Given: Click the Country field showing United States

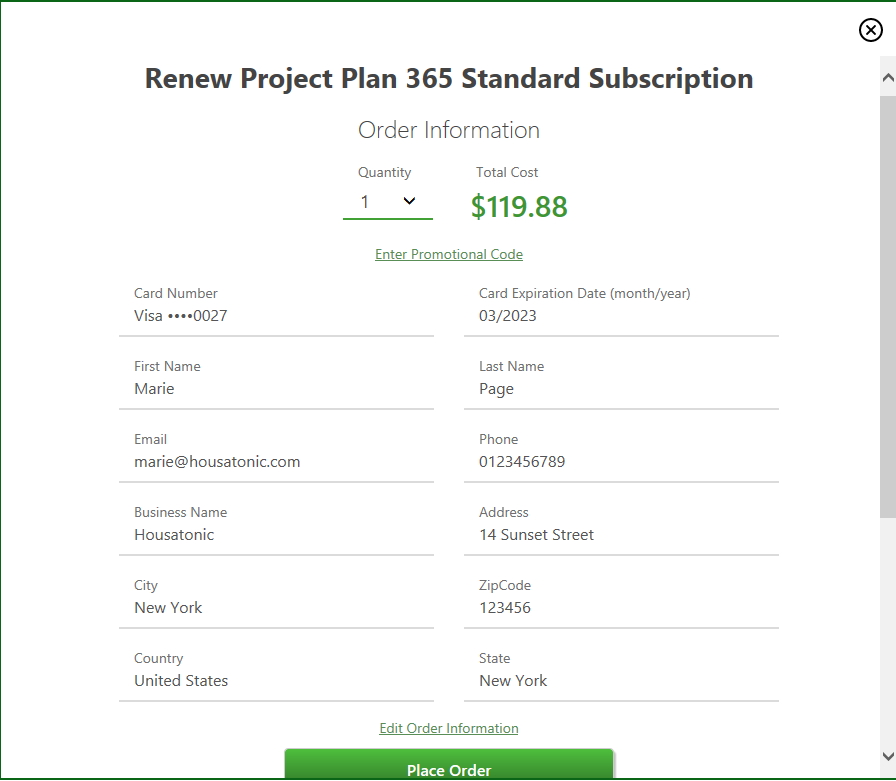Looking at the screenshot, I should pyautogui.click(x=276, y=674).
